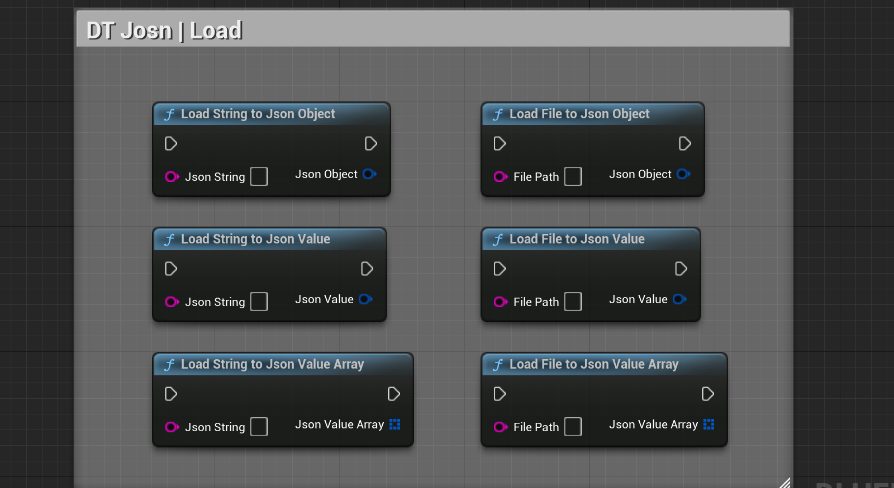Viewport: 894px width, 488px height.
Task: Click File Path text box on Load File to Json Value
Action: (573, 301)
